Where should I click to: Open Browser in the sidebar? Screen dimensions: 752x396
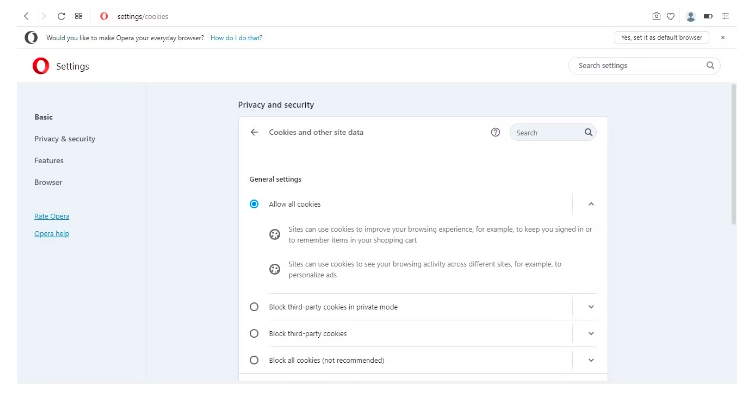click(48, 182)
